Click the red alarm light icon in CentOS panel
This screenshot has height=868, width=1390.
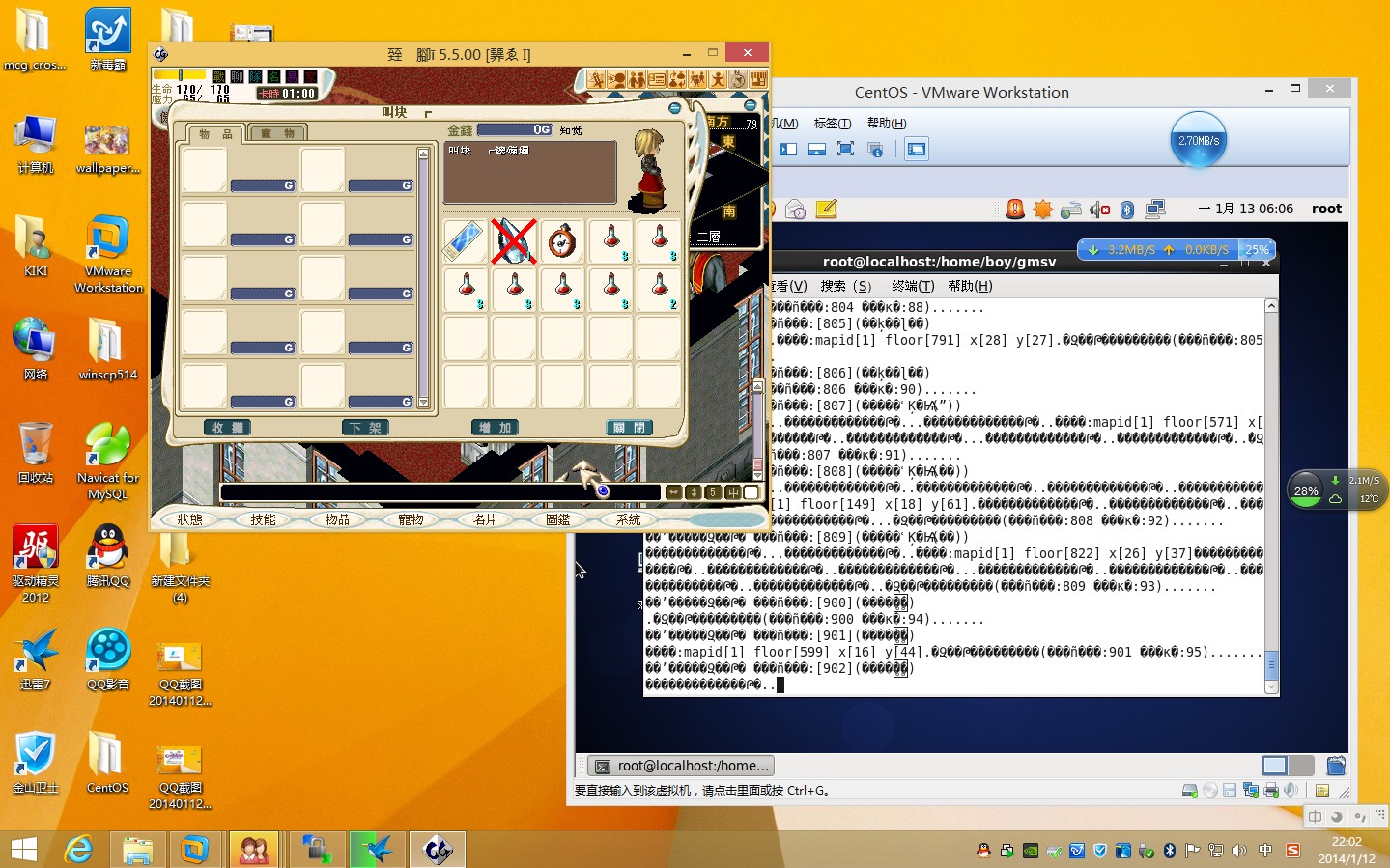point(1014,210)
